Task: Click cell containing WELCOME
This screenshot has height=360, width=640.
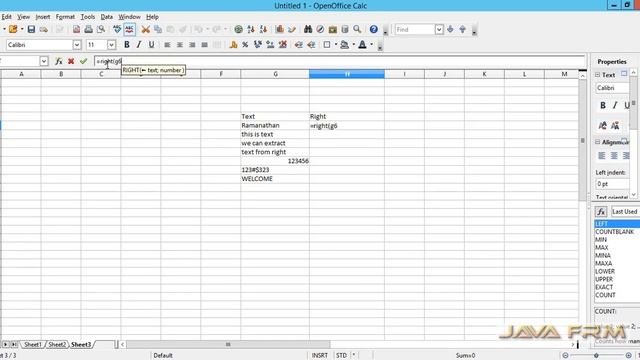Action: coord(275,179)
